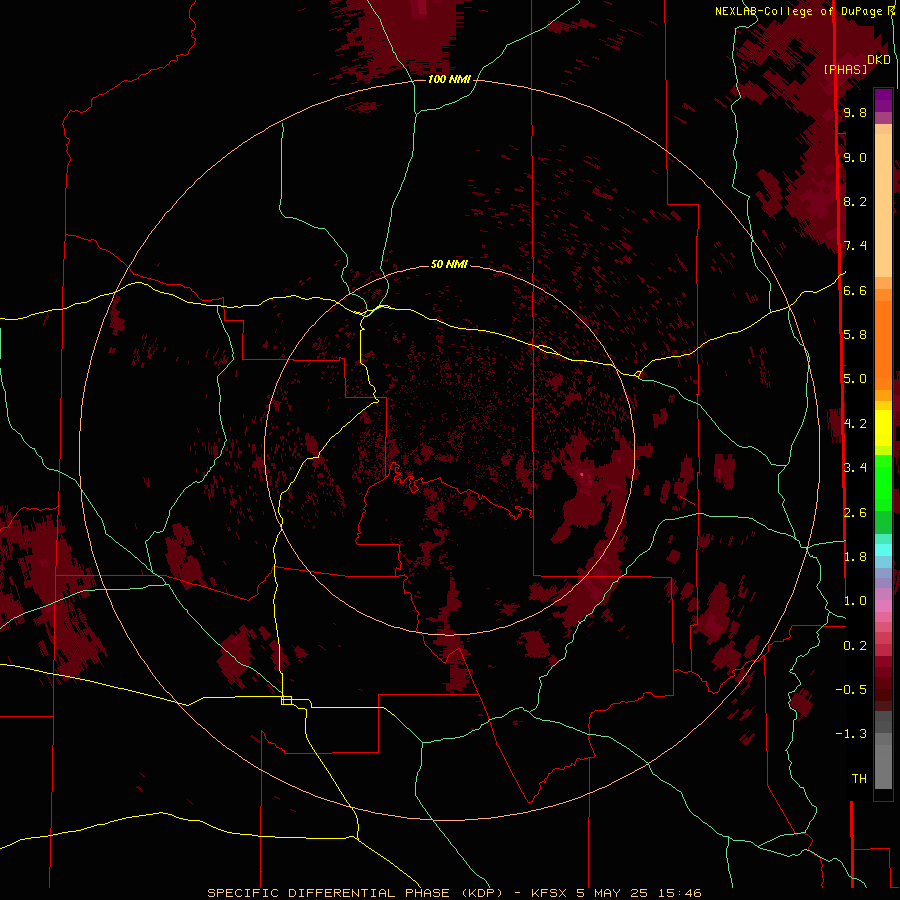Pick the peach segment of the color bar

click(883, 204)
